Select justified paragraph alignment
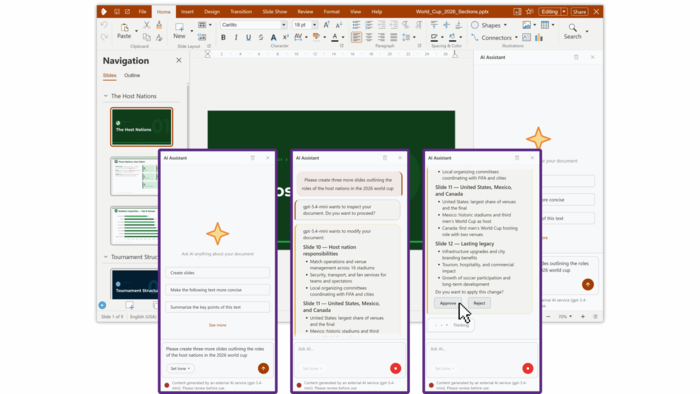The image size is (700, 394). pos(393,37)
